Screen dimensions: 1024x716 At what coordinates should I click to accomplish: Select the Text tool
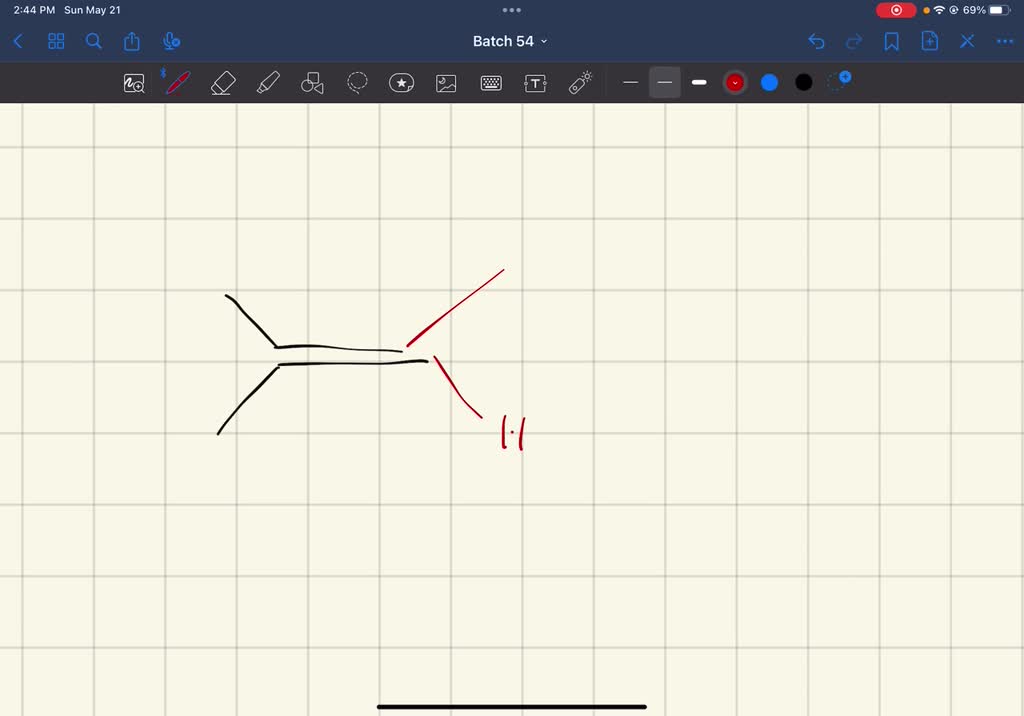tap(535, 82)
